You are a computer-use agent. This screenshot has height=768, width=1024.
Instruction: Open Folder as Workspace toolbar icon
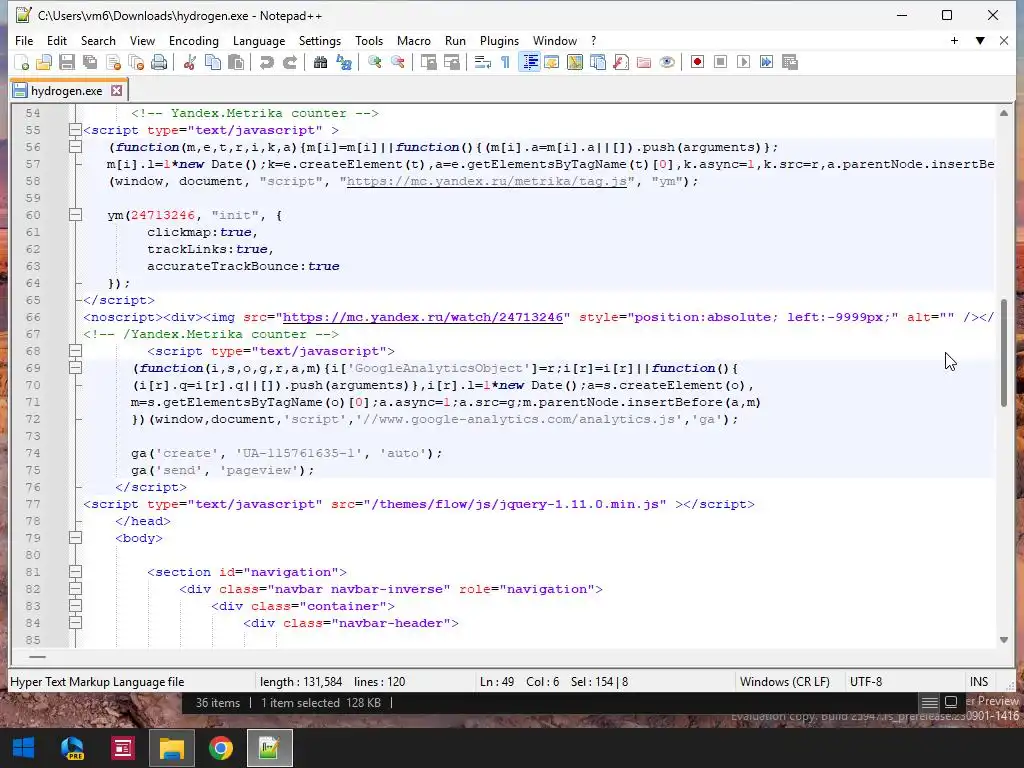point(644,62)
